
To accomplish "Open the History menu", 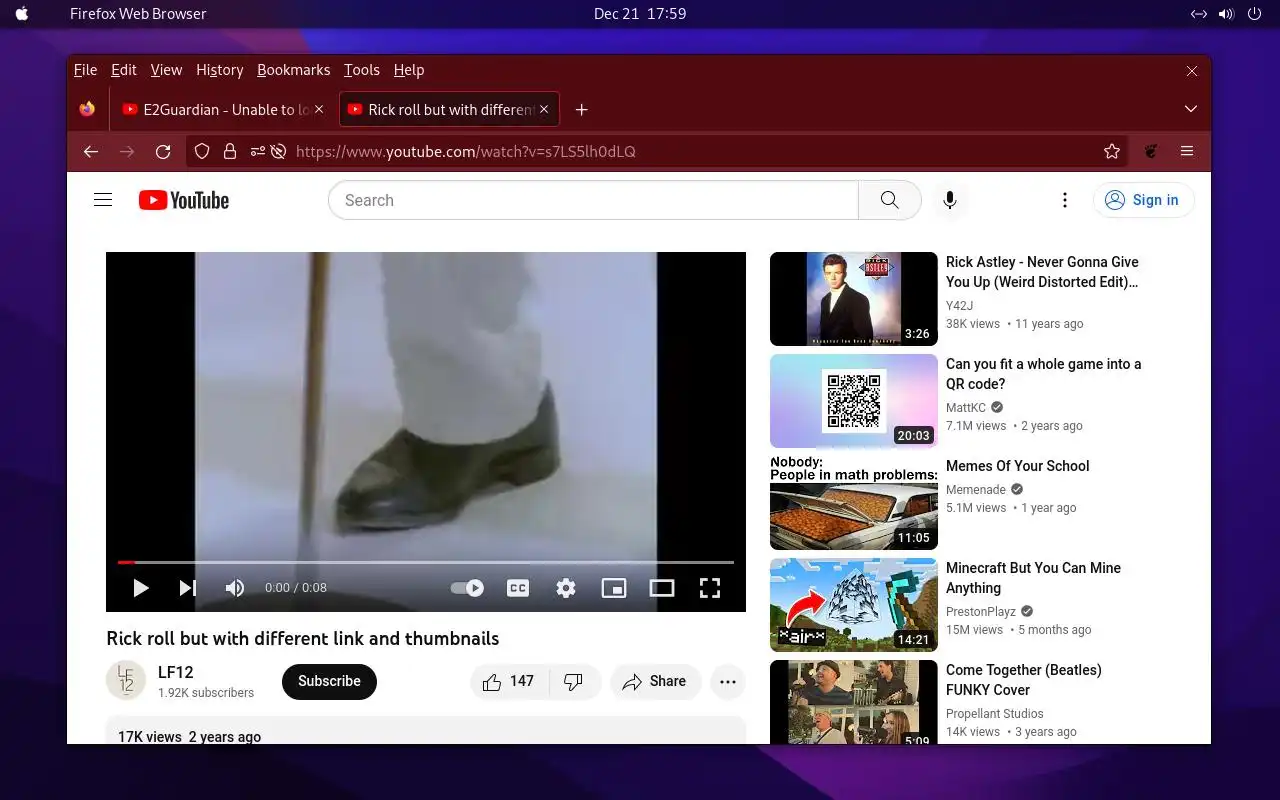I will coord(220,70).
